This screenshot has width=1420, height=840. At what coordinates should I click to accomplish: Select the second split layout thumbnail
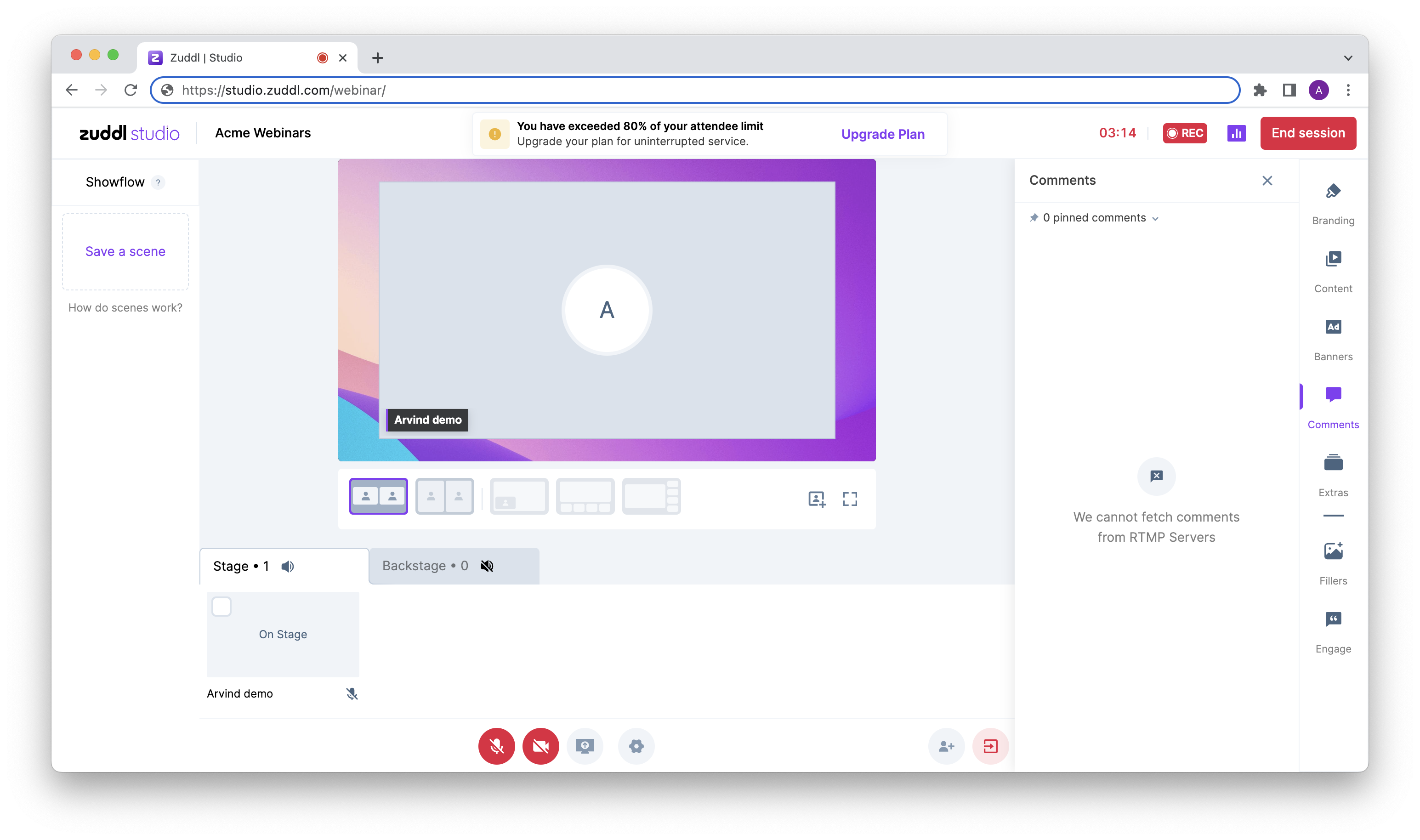(444, 496)
